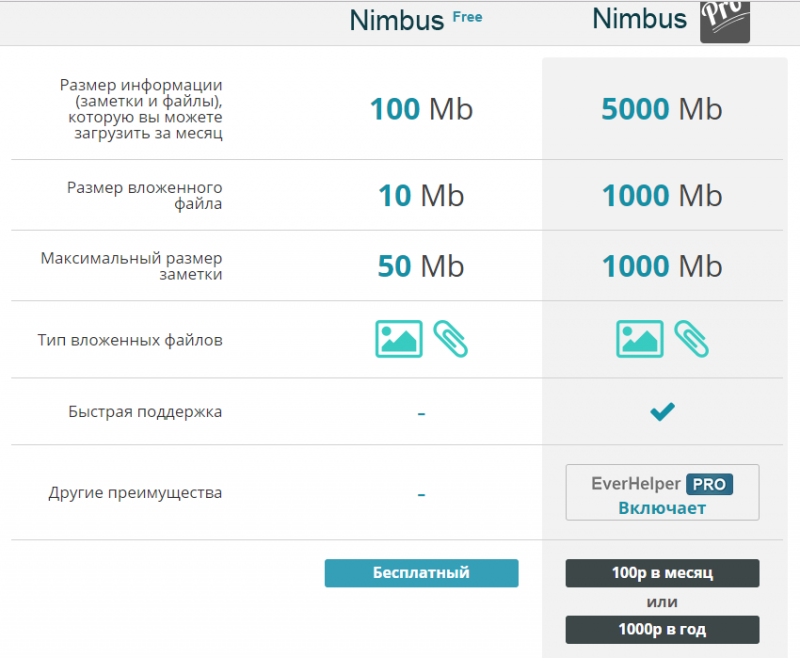Click the image icon in Free column

tap(399, 339)
